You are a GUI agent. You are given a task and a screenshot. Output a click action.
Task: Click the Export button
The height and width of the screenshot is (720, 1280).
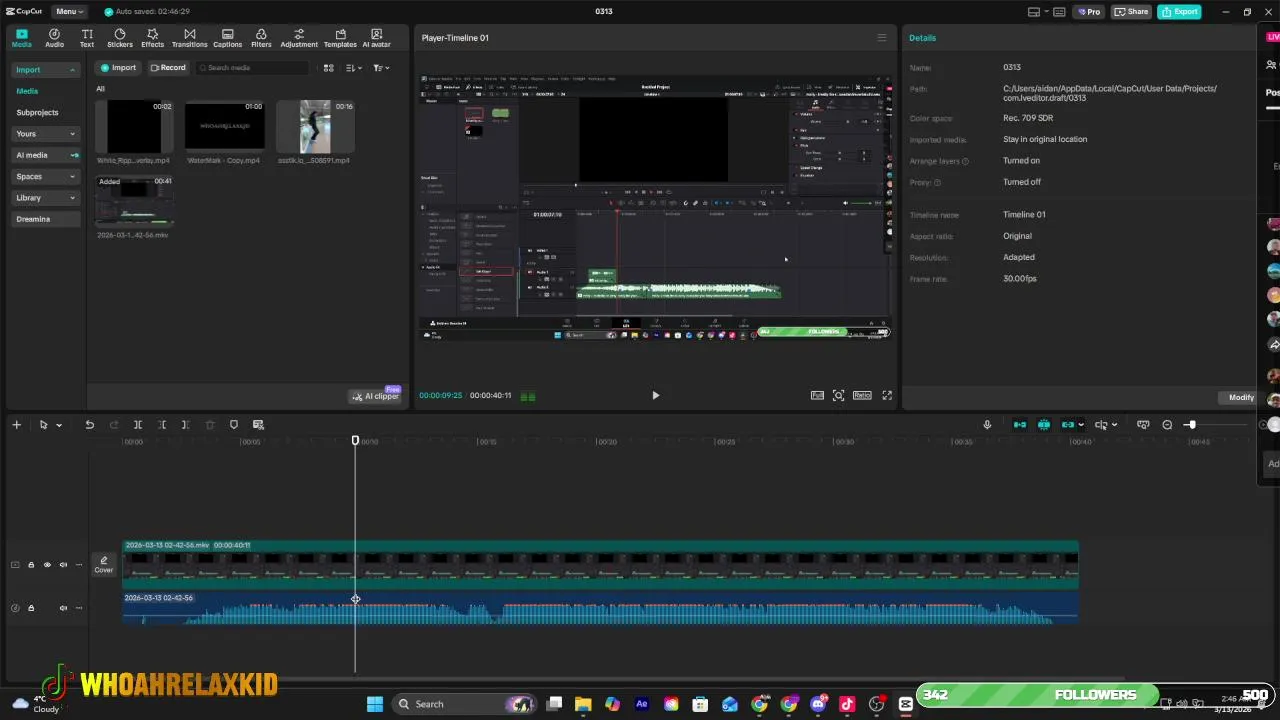(1179, 12)
